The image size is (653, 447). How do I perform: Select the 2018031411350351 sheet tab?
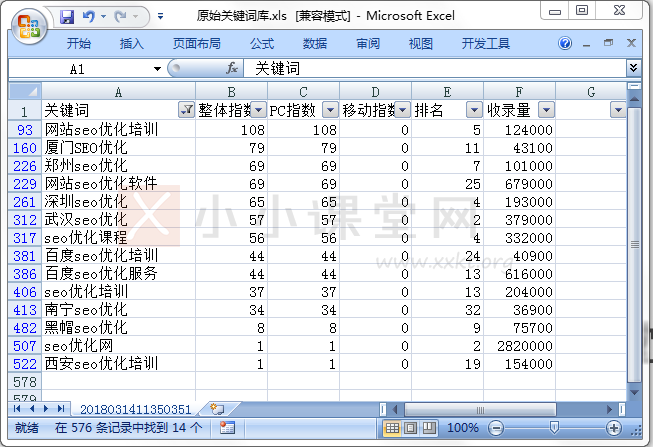click(135, 409)
